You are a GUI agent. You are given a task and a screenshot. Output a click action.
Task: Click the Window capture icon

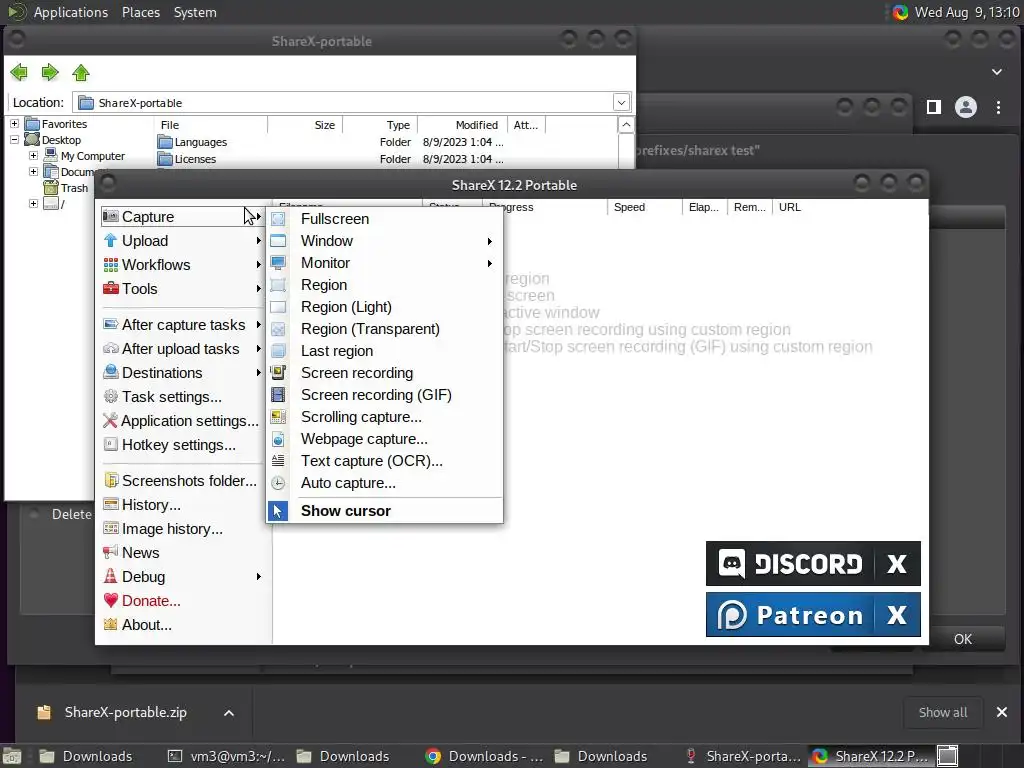tap(278, 241)
